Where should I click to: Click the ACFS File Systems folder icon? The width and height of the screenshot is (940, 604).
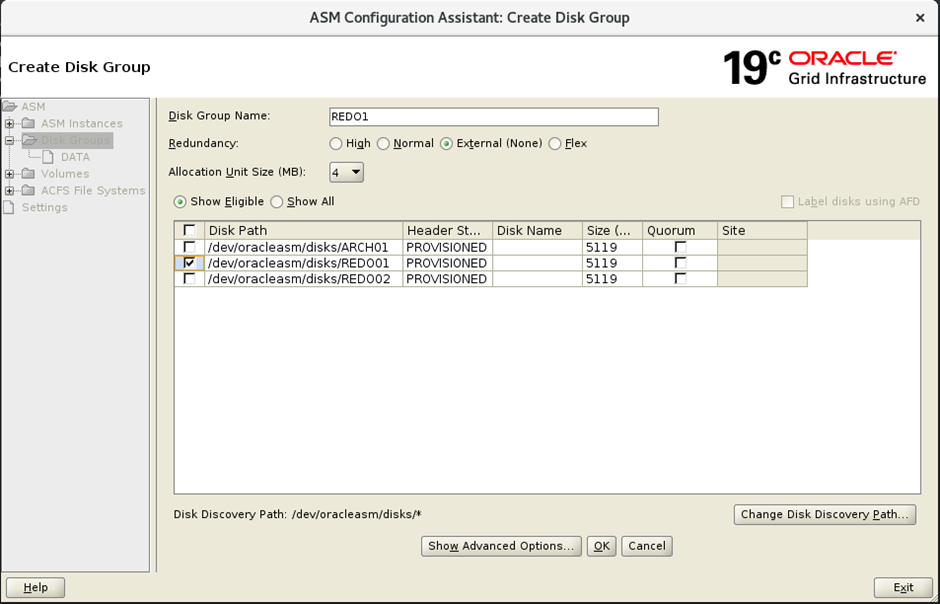point(29,191)
